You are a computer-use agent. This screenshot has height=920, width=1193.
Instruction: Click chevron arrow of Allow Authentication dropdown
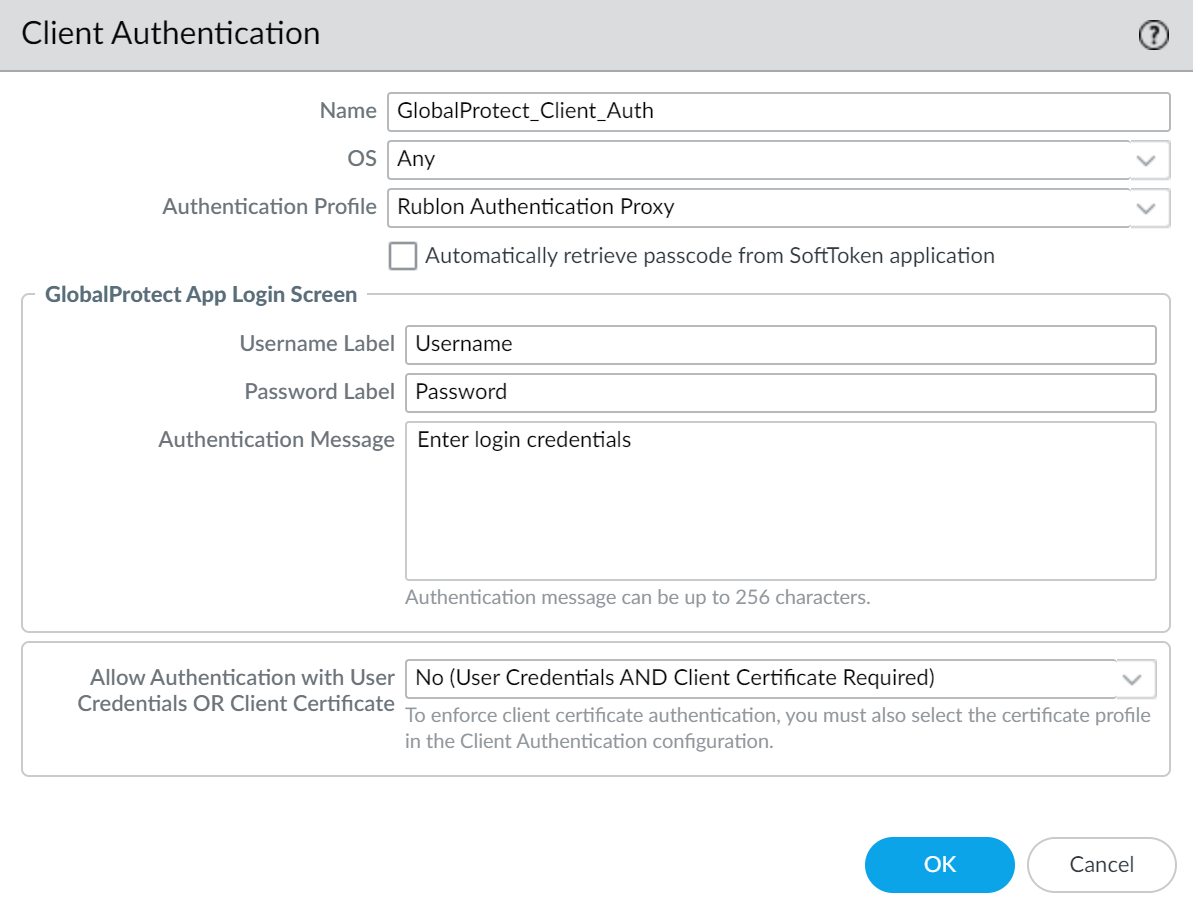point(1132,679)
